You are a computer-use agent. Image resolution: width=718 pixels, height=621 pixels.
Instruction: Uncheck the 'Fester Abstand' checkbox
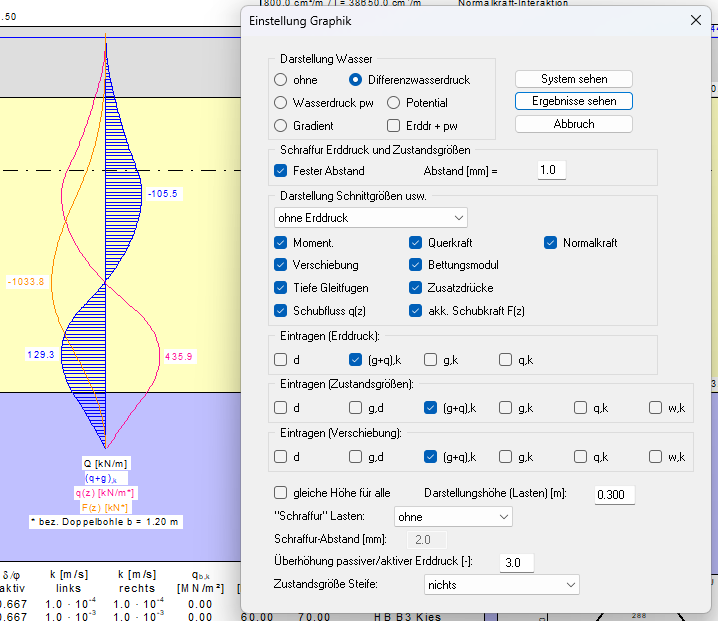click(281, 171)
